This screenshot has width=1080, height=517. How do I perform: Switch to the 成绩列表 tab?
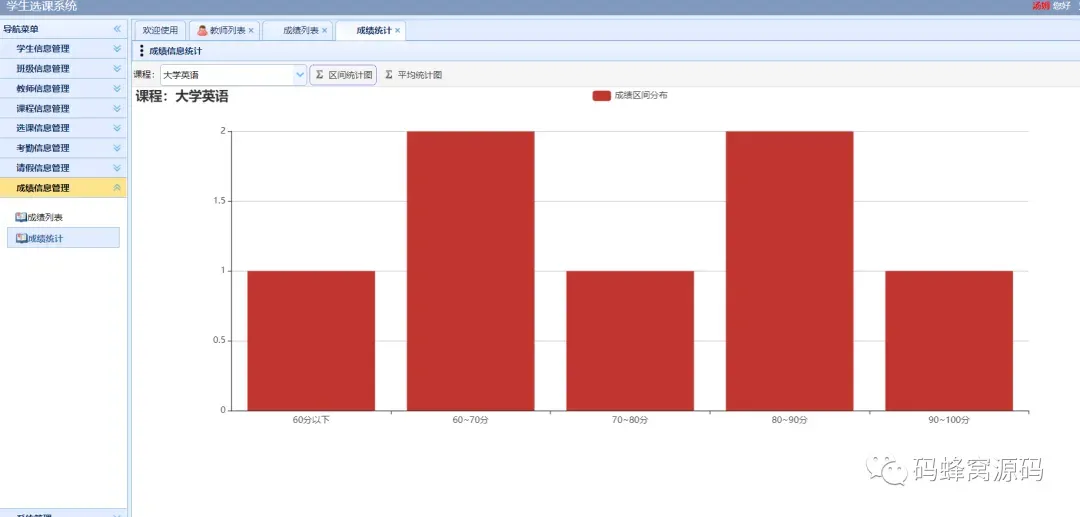tap(298, 31)
